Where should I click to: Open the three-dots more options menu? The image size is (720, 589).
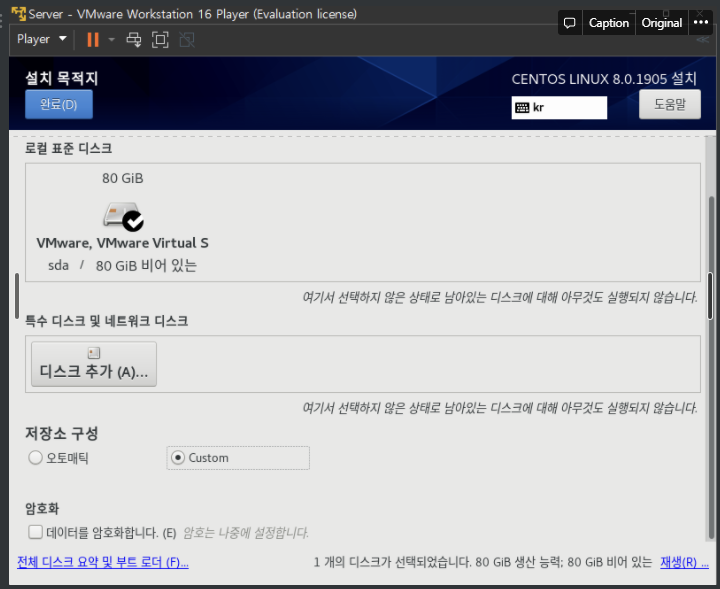(701, 22)
